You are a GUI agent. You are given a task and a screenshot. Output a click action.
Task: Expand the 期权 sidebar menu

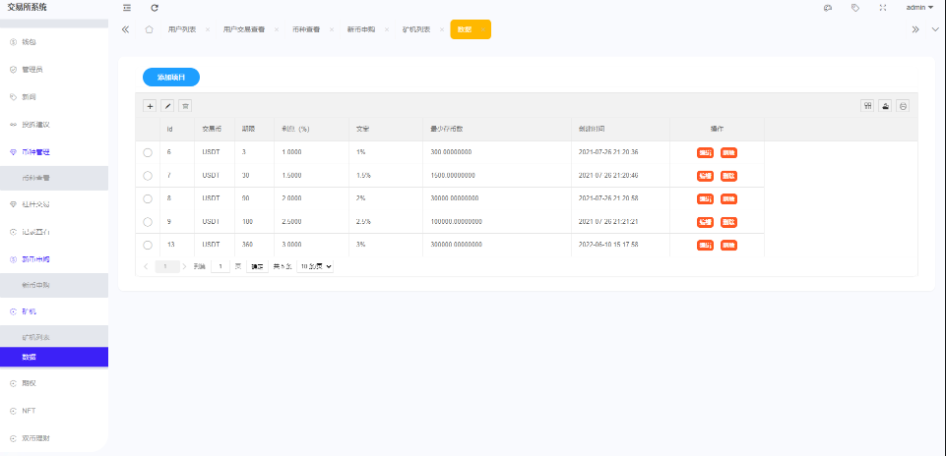54,383
